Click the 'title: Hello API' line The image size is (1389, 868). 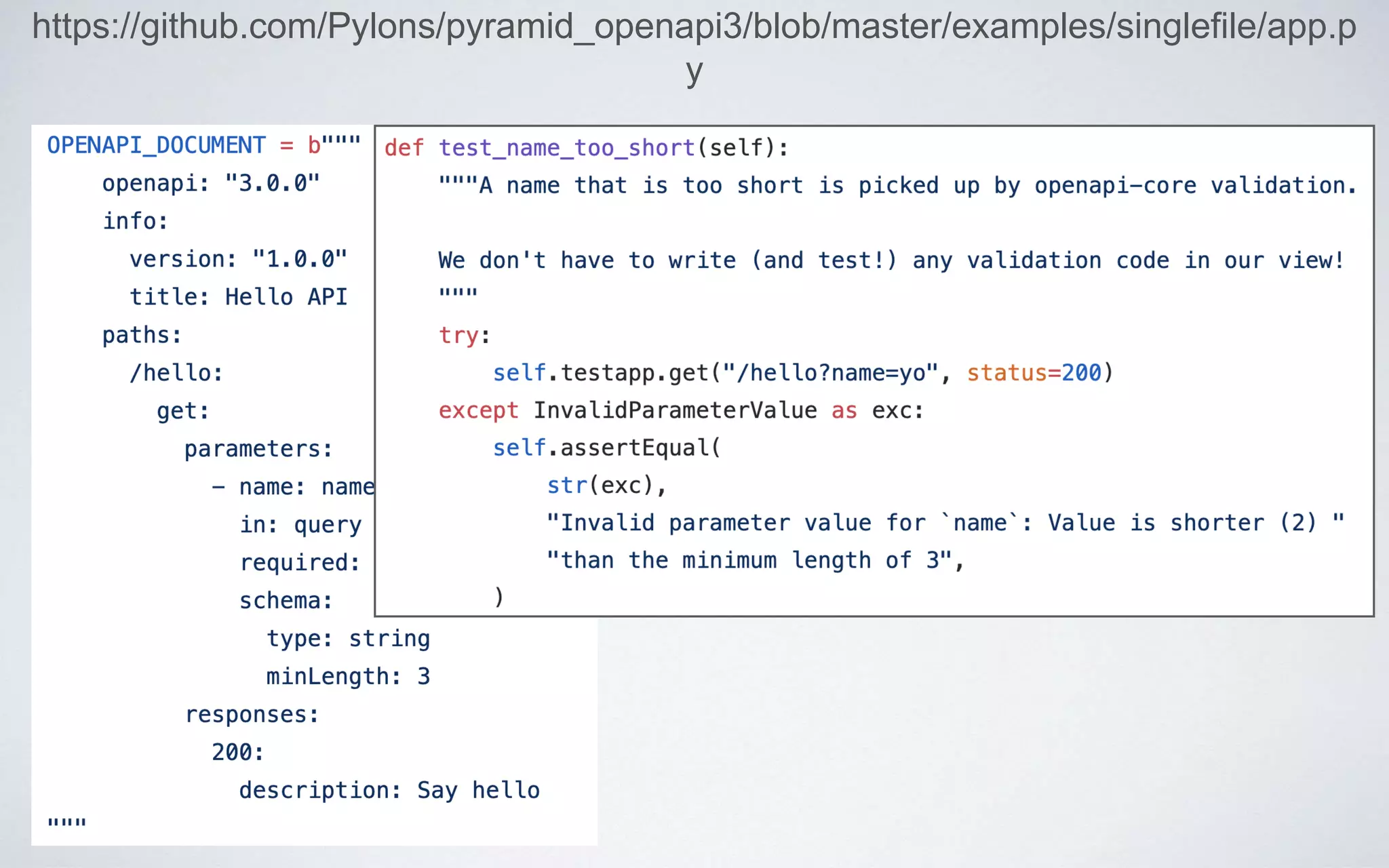(x=238, y=297)
